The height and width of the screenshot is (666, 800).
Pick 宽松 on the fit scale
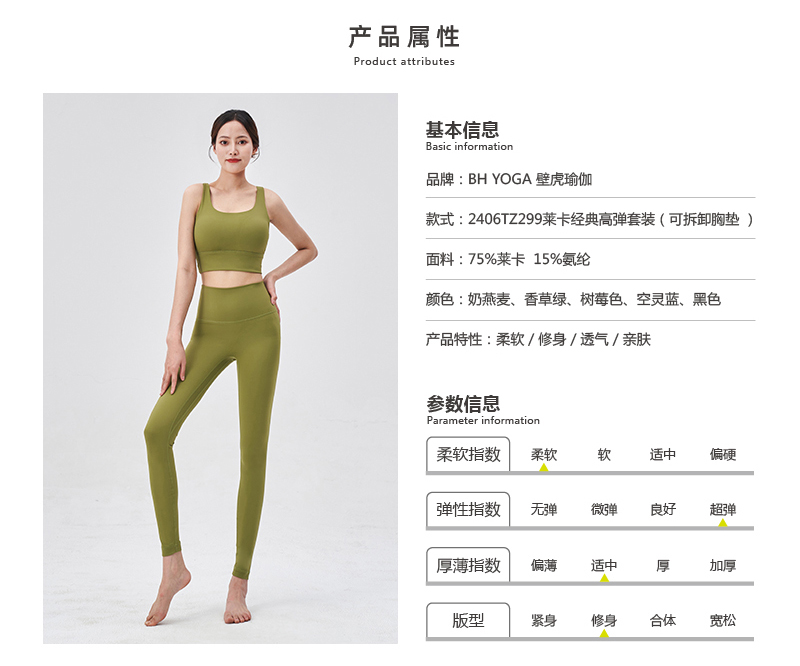[722, 621]
